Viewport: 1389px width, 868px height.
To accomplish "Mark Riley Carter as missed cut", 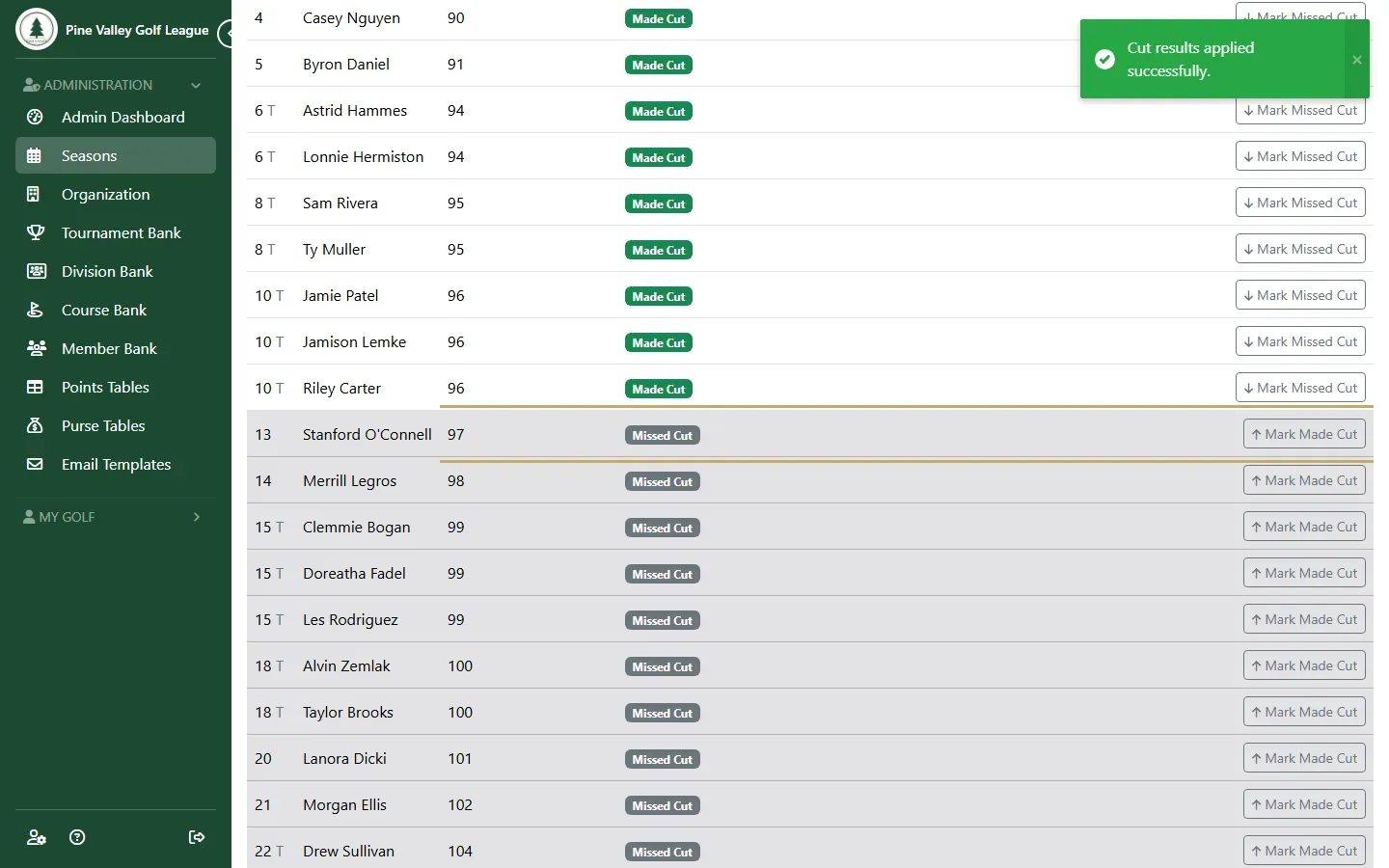I will click(1300, 388).
